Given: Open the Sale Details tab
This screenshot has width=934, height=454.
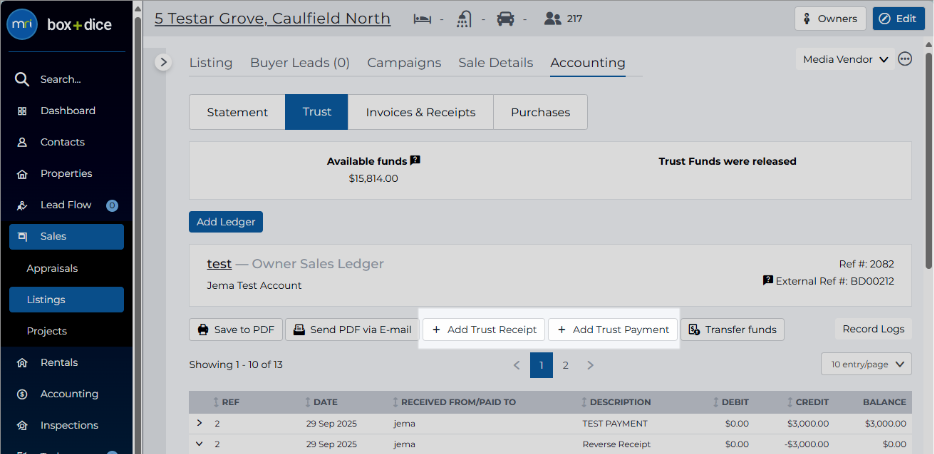Looking at the screenshot, I should [496, 63].
